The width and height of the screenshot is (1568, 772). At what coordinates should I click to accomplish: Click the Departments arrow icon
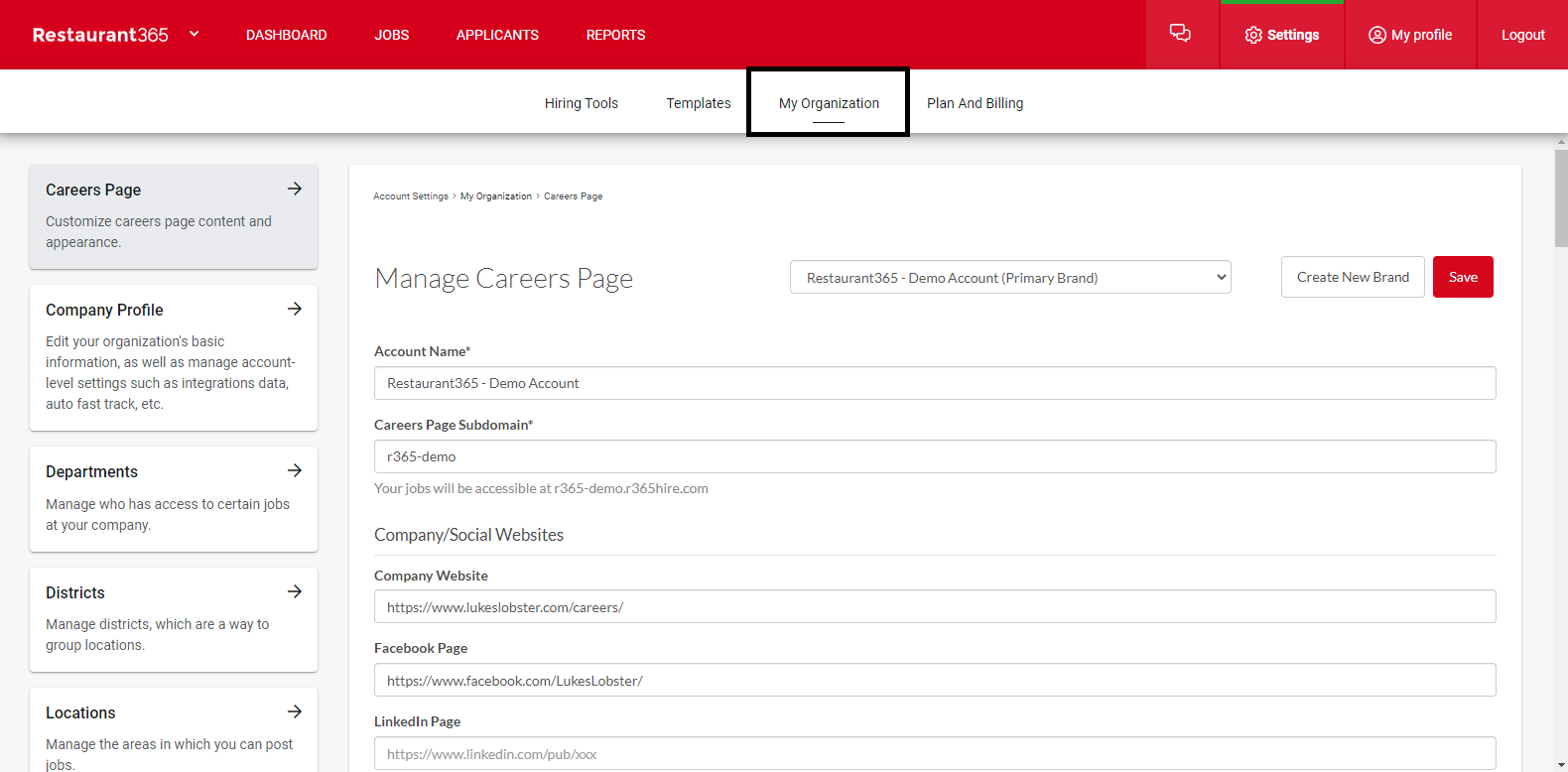point(295,470)
